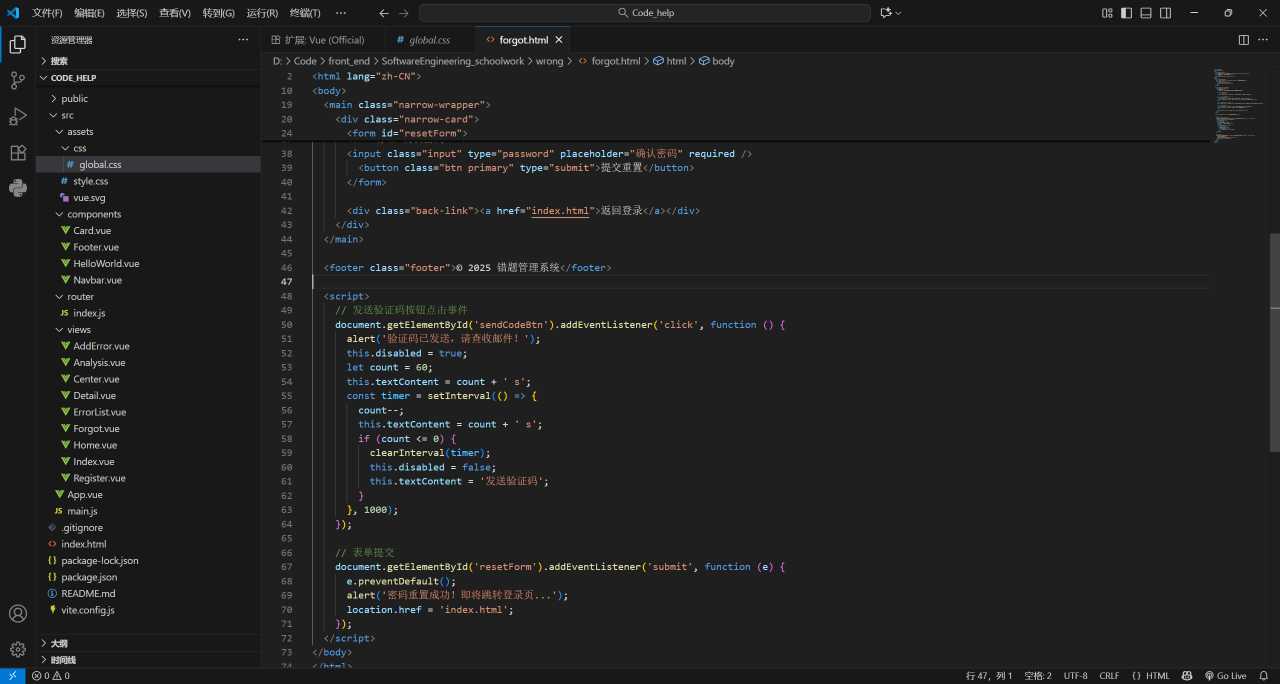The width and height of the screenshot is (1280, 684).
Task: Toggle the secondary side bar
Action: coord(1165,13)
